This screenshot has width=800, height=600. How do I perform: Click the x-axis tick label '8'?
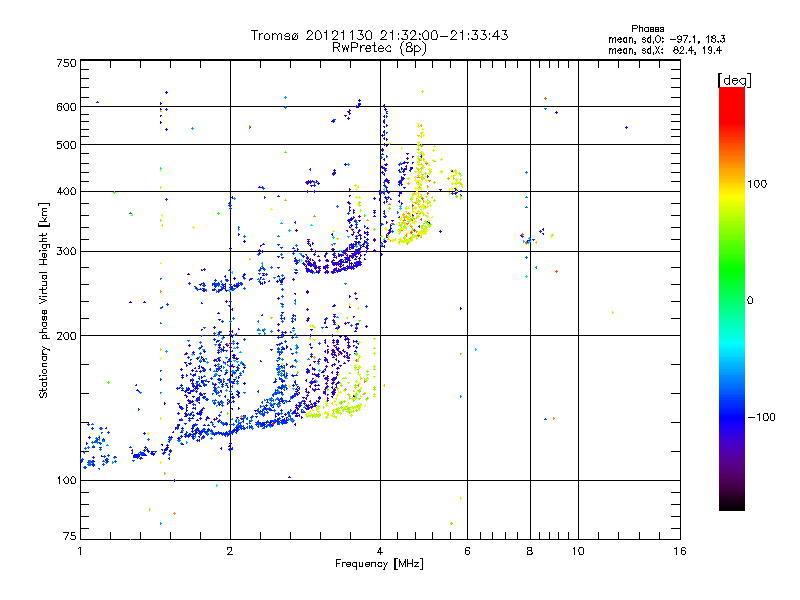pyautogui.click(x=530, y=551)
